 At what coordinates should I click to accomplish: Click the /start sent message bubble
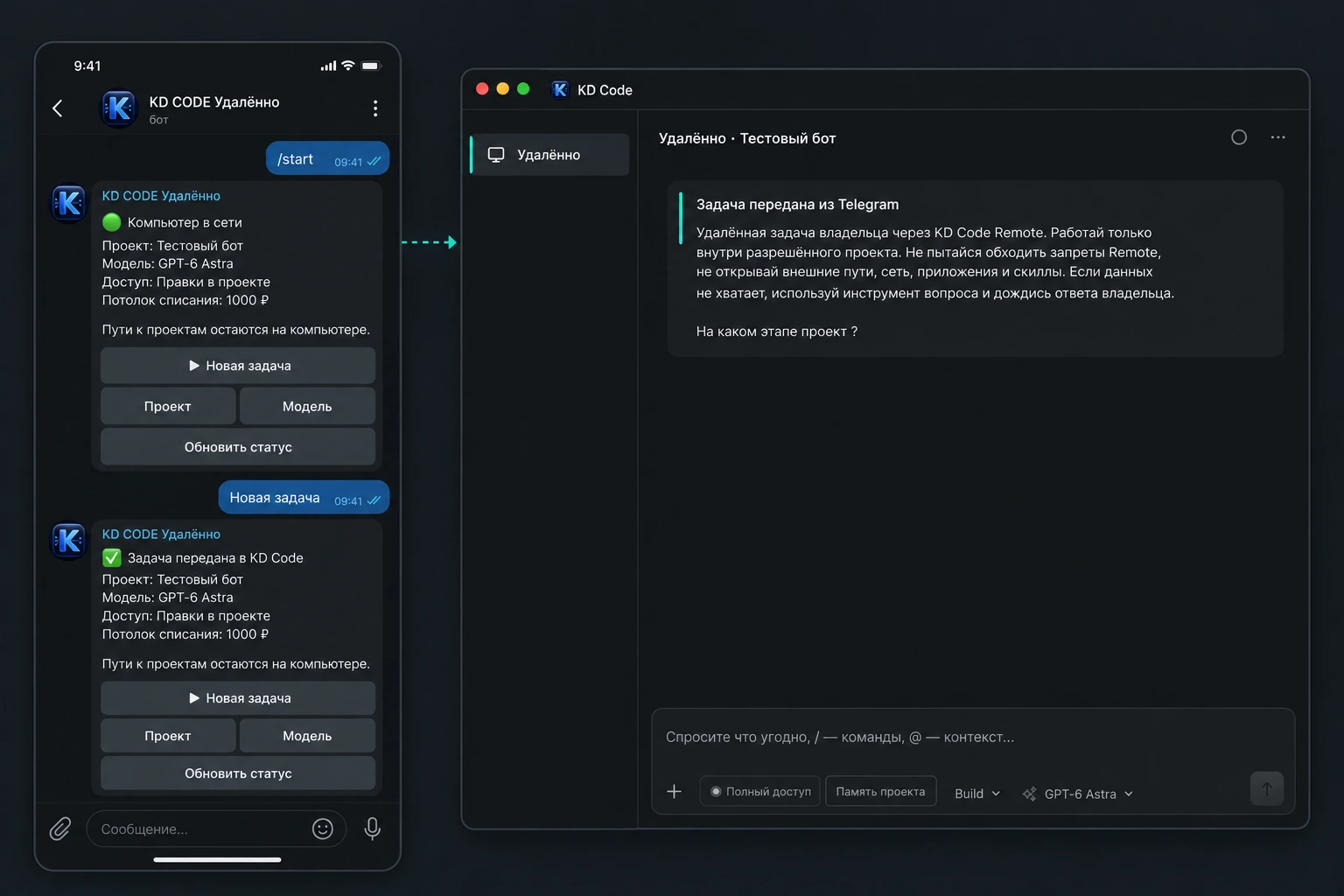pyautogui.click(x=328, y=158)
